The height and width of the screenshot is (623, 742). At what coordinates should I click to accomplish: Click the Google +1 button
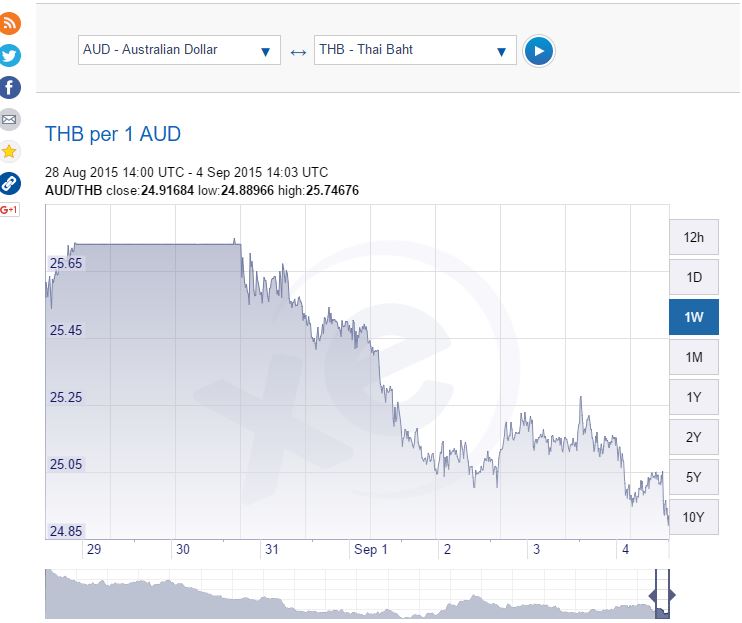coord(9,210)
